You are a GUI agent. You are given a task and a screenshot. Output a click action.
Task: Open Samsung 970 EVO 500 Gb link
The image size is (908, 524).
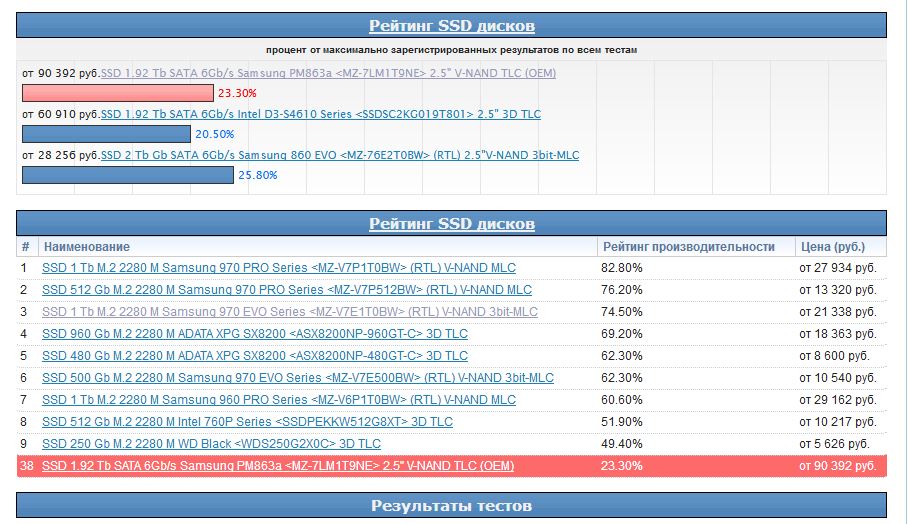point(298,378)
